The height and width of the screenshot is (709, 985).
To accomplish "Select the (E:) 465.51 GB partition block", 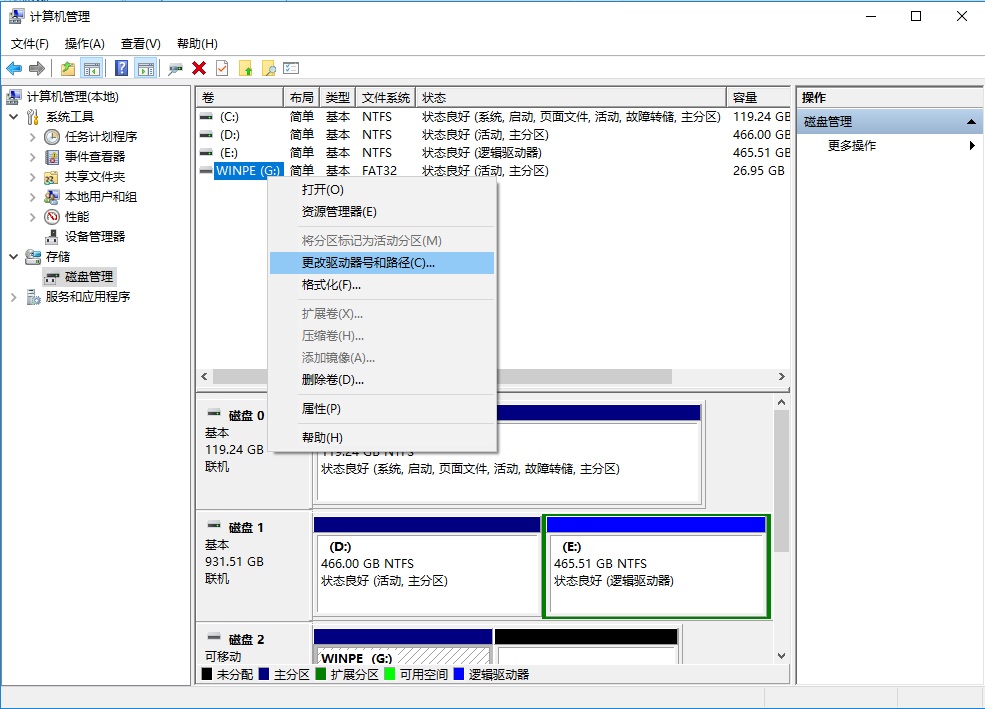I will tap(655, 575).
